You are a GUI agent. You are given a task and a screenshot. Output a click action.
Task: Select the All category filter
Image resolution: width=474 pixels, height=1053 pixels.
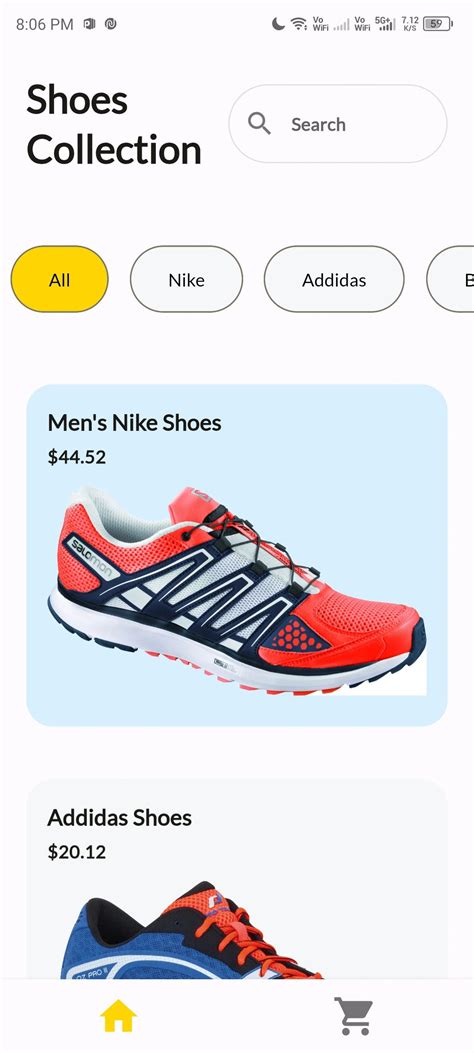point(60,279)
